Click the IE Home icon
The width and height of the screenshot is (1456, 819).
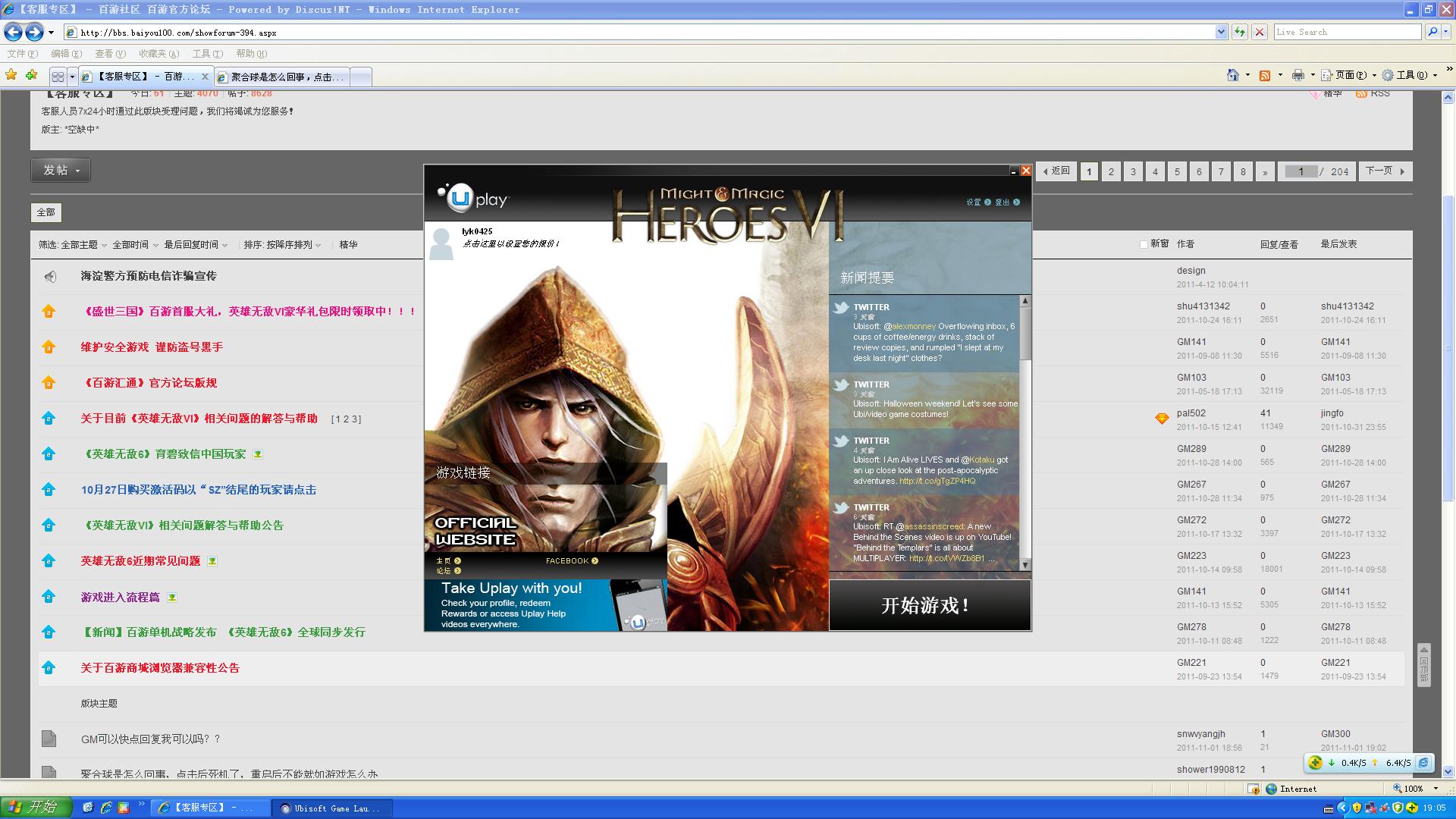coord(1233,75)
